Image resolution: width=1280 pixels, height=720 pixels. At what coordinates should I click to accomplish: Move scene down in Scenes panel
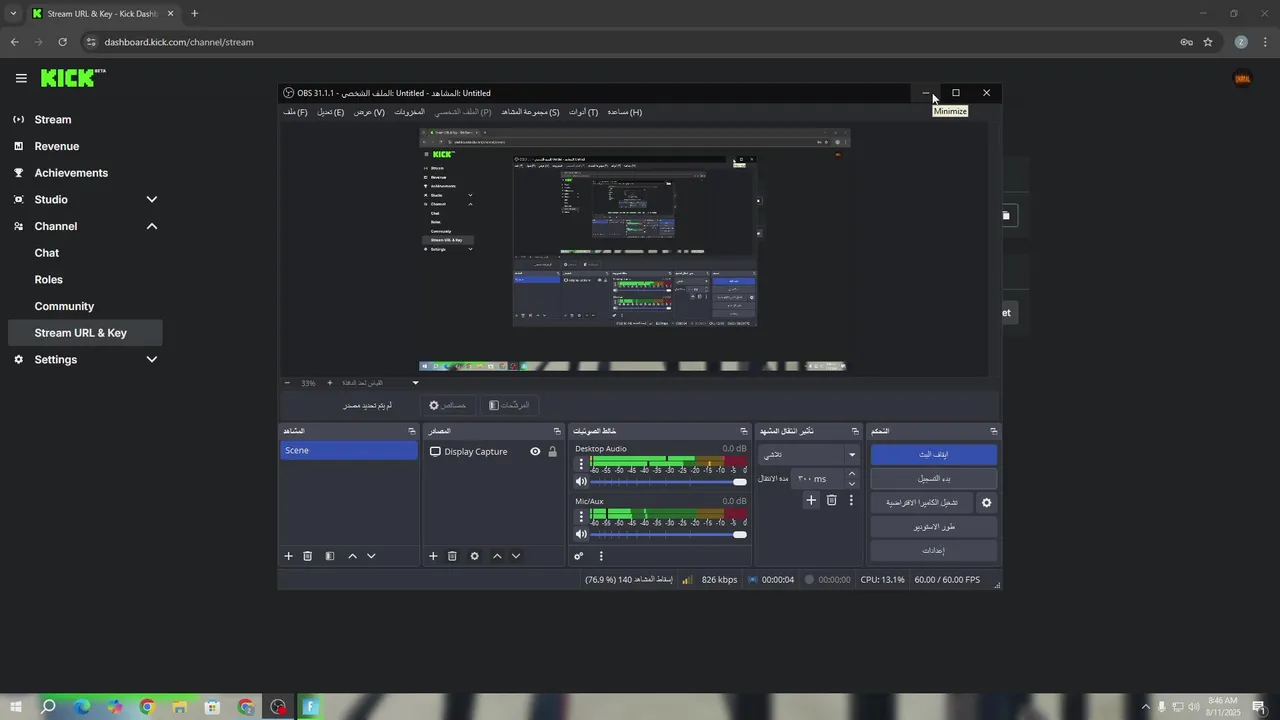[x=371, y=556]
